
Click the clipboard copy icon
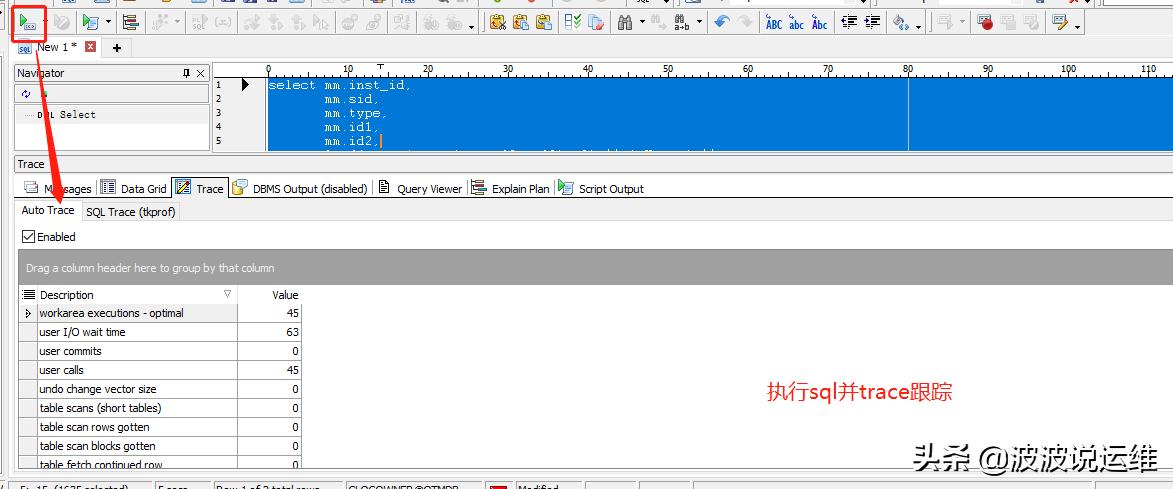(521, 22)
